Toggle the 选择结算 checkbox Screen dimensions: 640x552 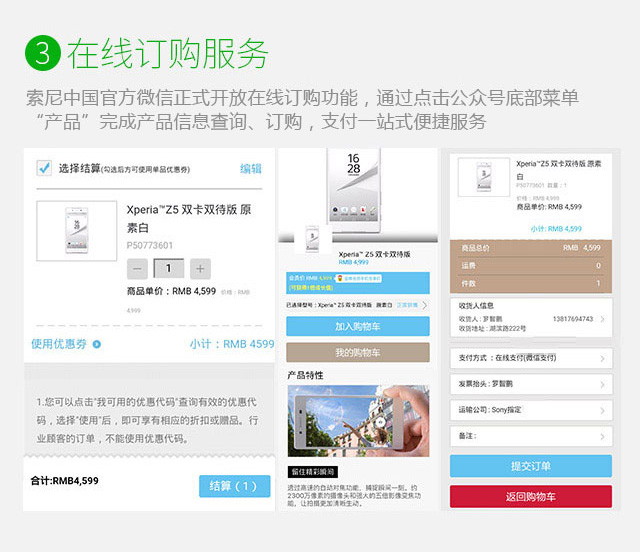point(44,168)
